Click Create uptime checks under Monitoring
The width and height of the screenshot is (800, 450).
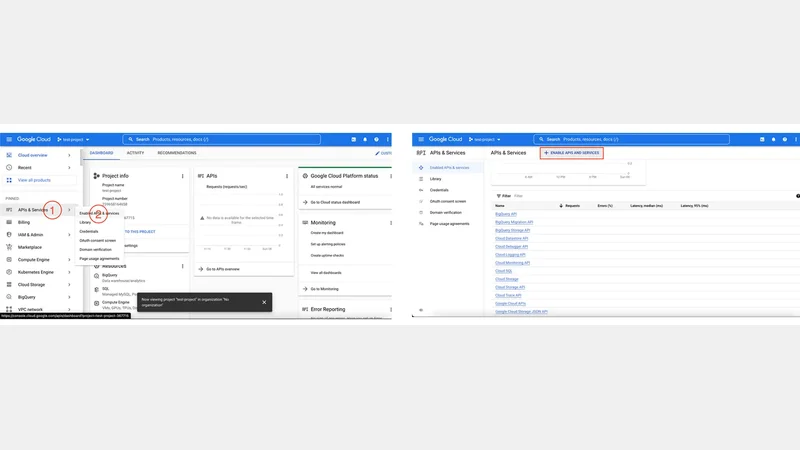pos(327,256)
